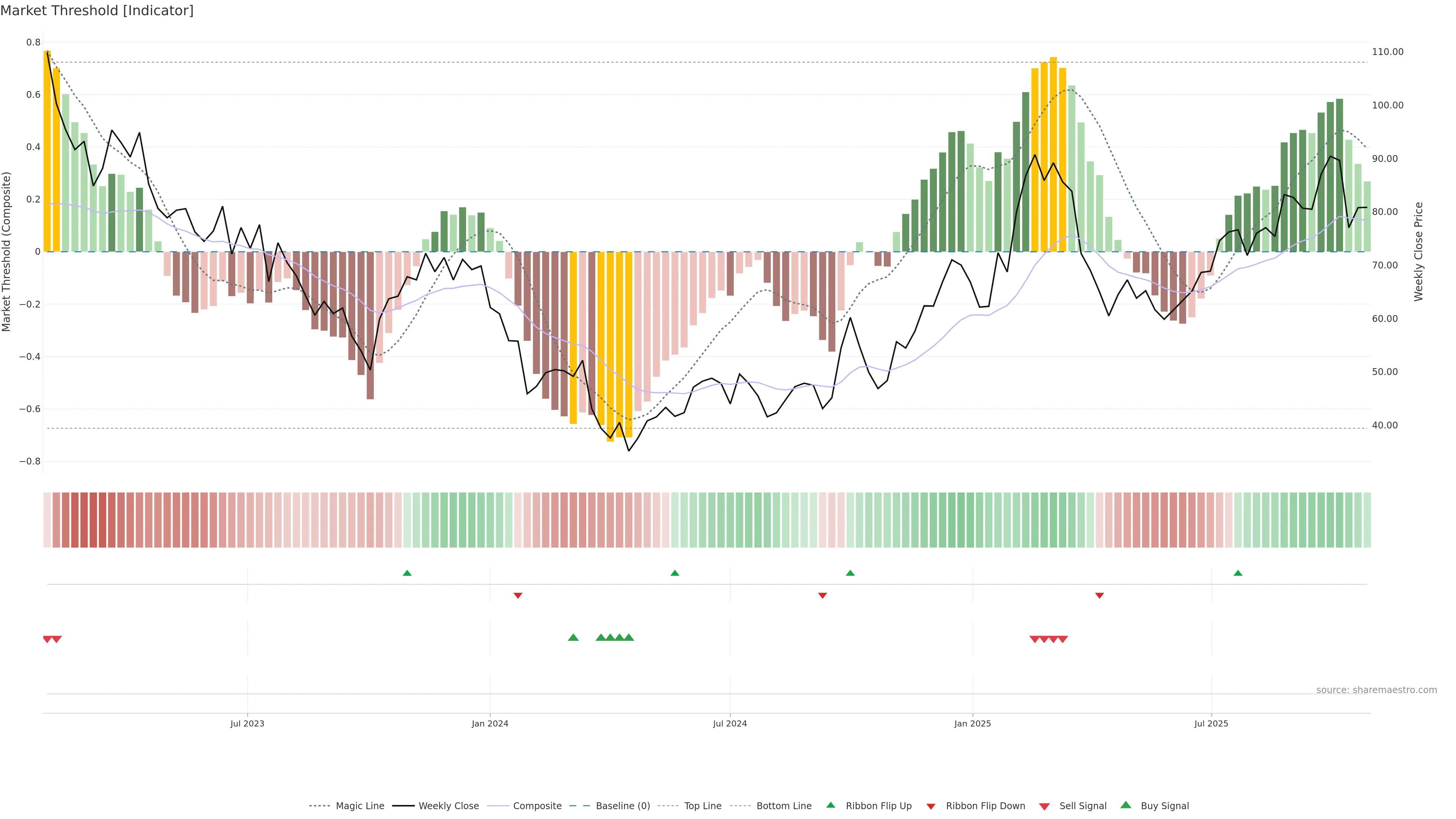Click the Market Threshold [Indicator] chart title
This screenshot has height=819, width=1456.
(97, 10)
